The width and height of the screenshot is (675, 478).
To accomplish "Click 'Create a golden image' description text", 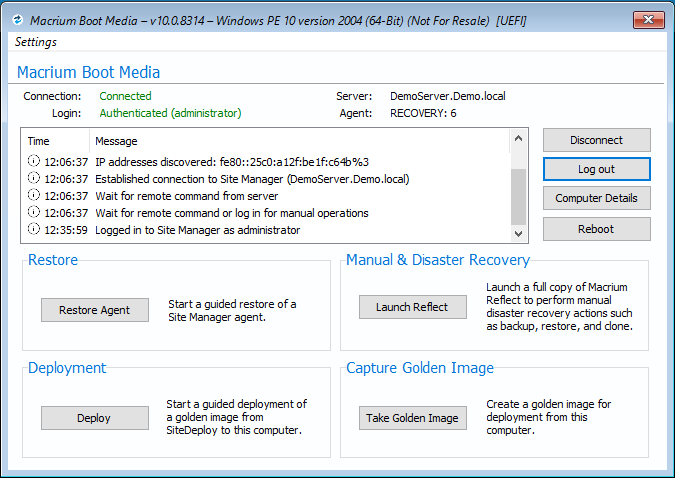I will pyautogui.click(x=548, y=417).
